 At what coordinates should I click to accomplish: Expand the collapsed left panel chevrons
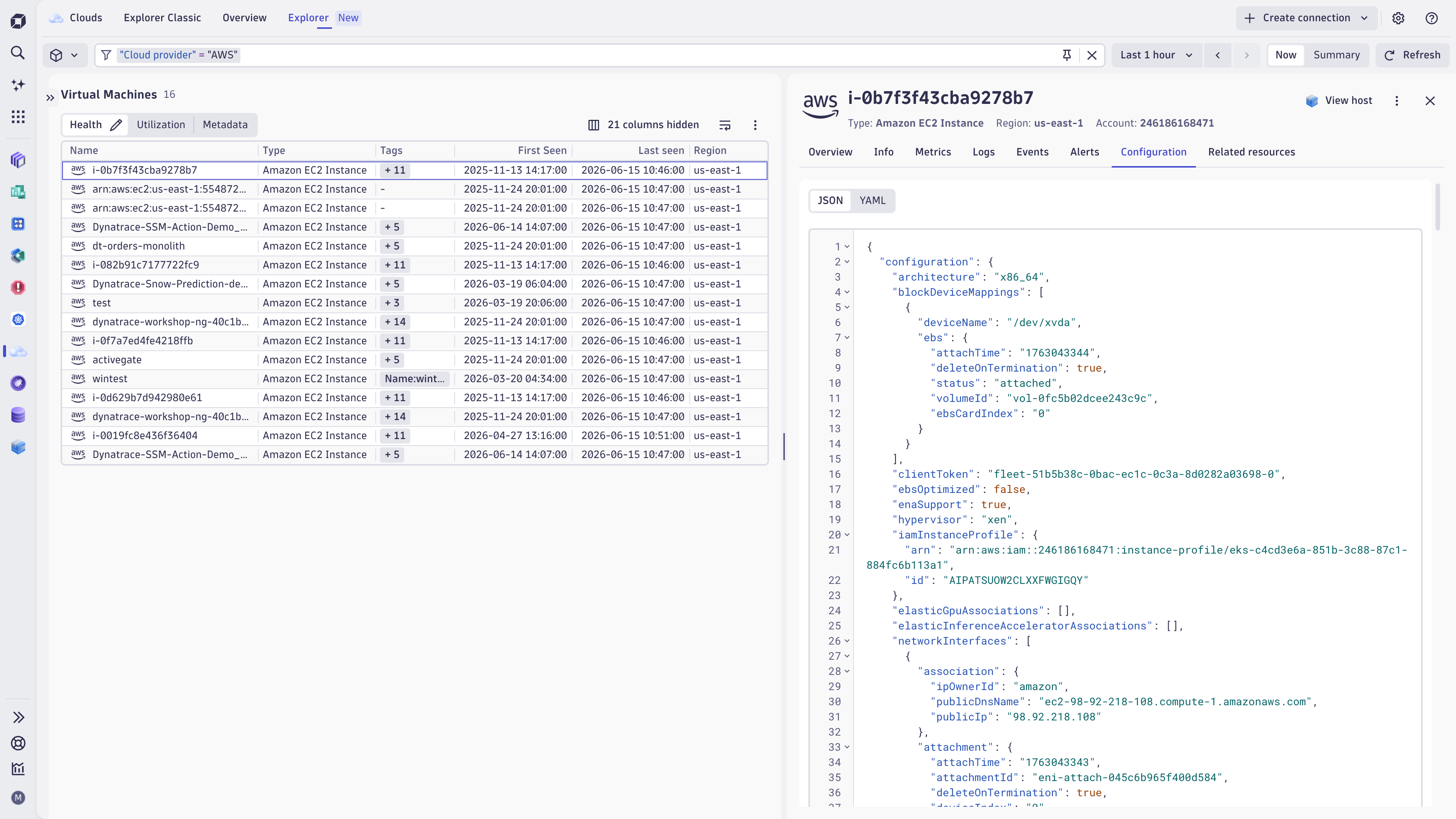[x=50, y=98]
